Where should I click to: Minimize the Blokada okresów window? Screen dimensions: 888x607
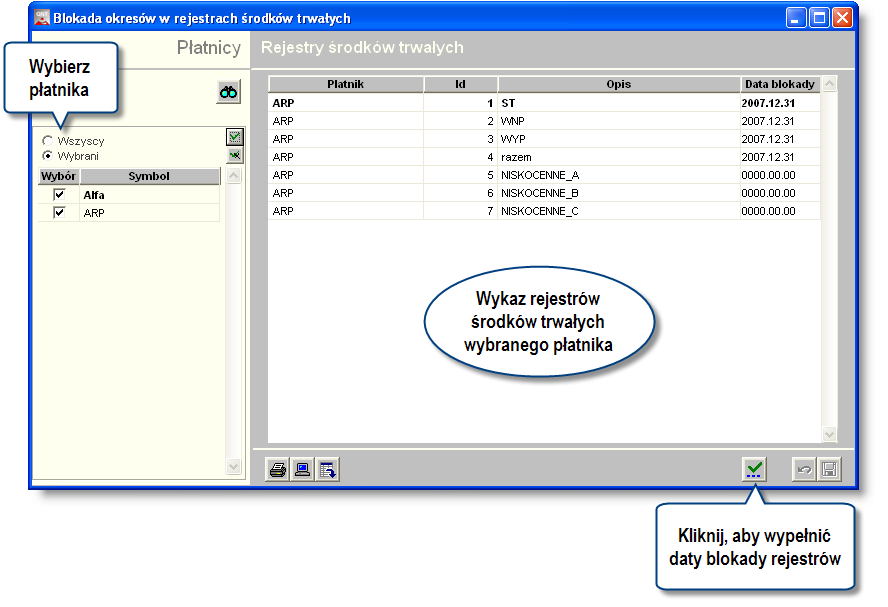click(796, 18)
